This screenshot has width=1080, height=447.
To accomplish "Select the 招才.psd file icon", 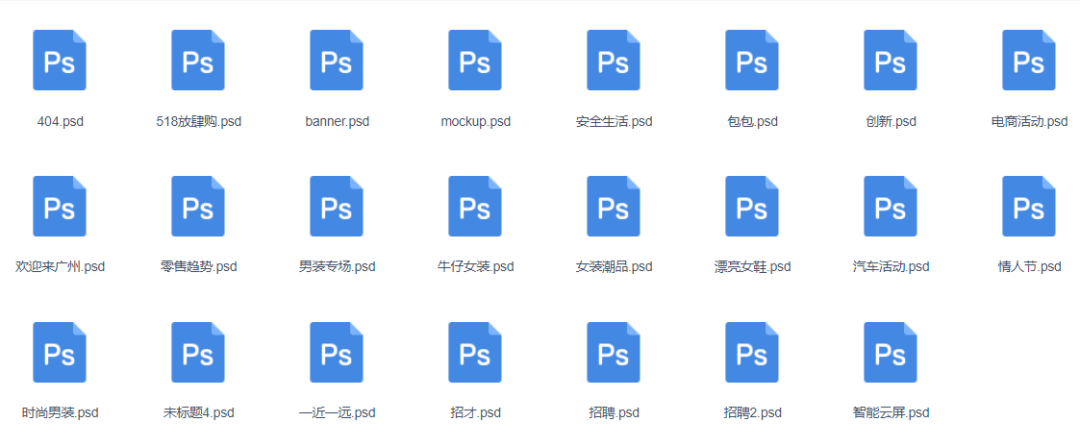I will point(475,352).
